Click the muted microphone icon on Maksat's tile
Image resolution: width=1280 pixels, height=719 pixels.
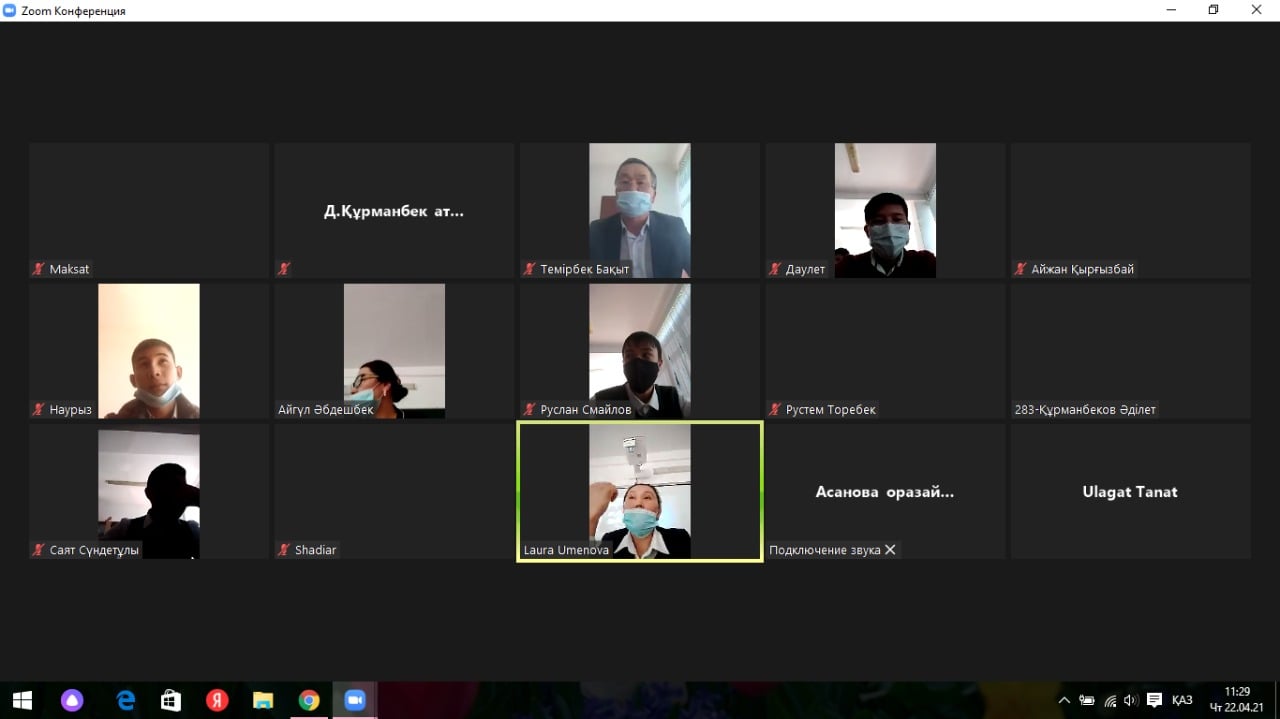[x=39, y=269]
